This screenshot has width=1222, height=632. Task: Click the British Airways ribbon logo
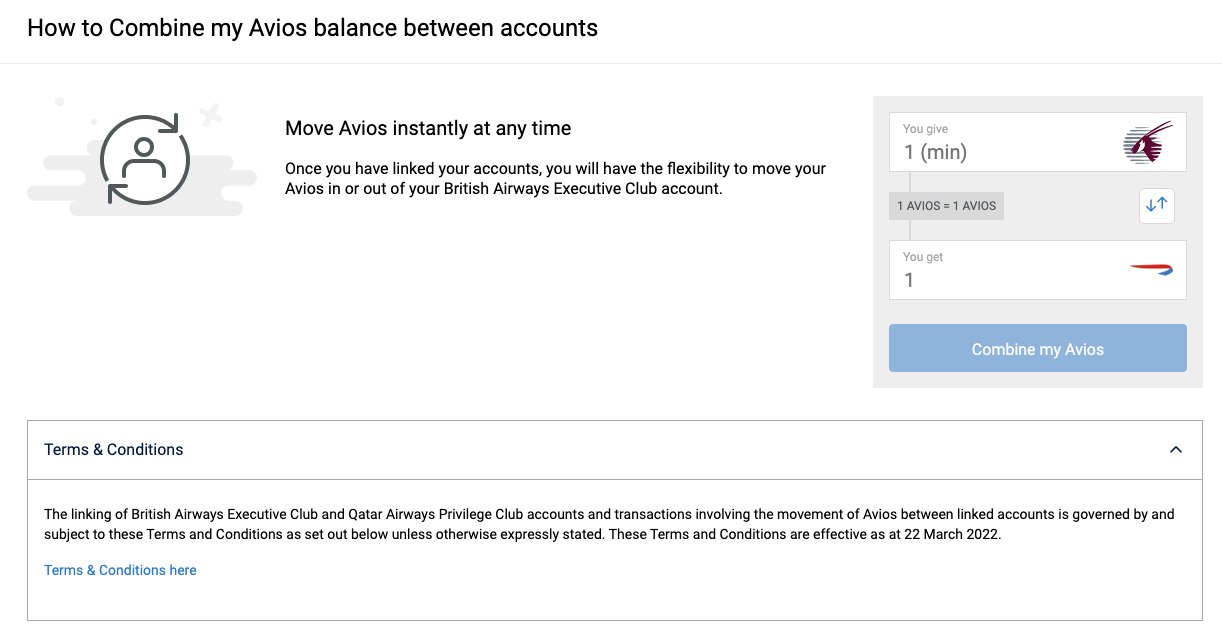click(x=1151, y=269)
